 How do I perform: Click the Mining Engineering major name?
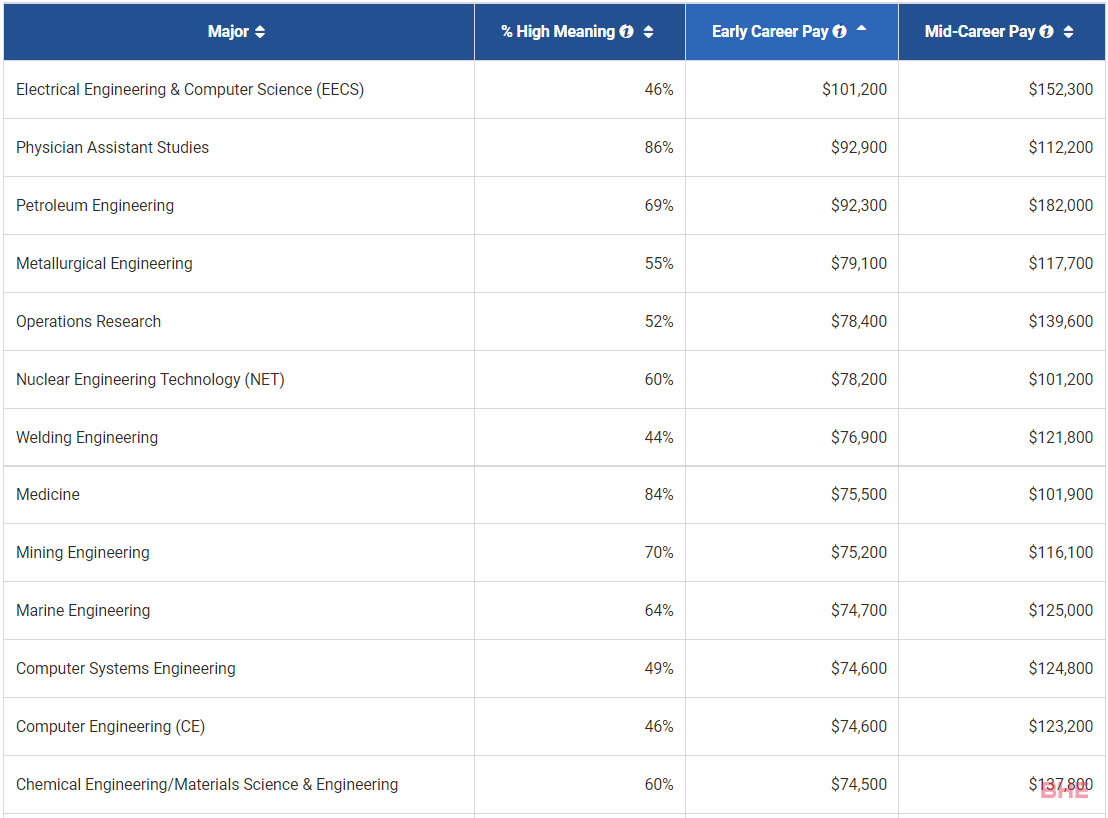pos(83,552)
